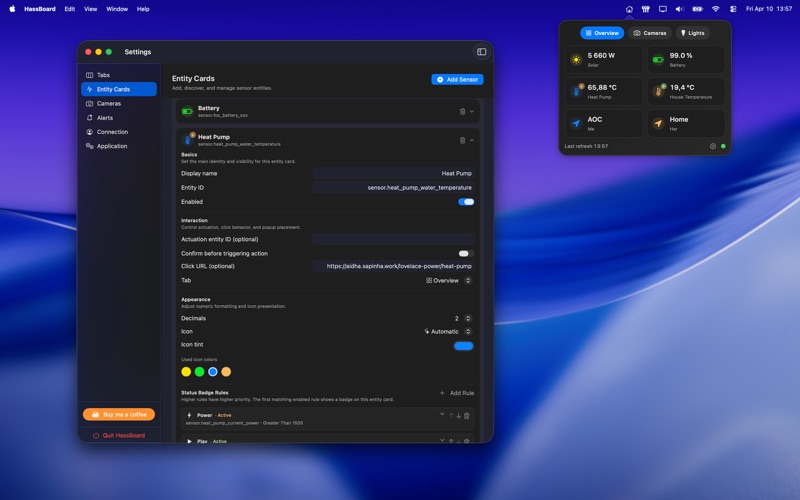Open the Tab dropdown showing Overview

click(x=448, y=281)
